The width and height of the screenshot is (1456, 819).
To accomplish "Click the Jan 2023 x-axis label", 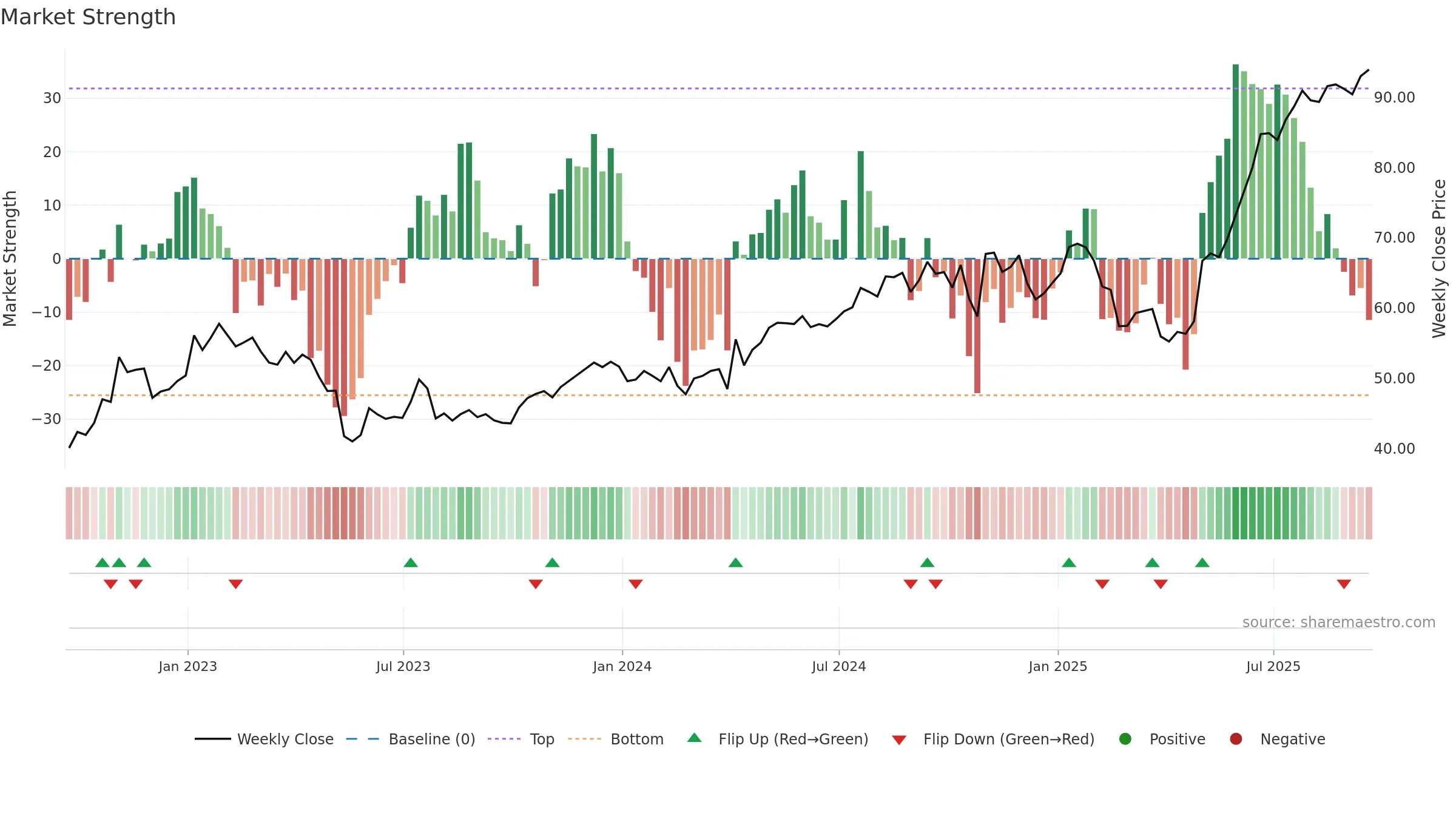I will pos(188,667).
